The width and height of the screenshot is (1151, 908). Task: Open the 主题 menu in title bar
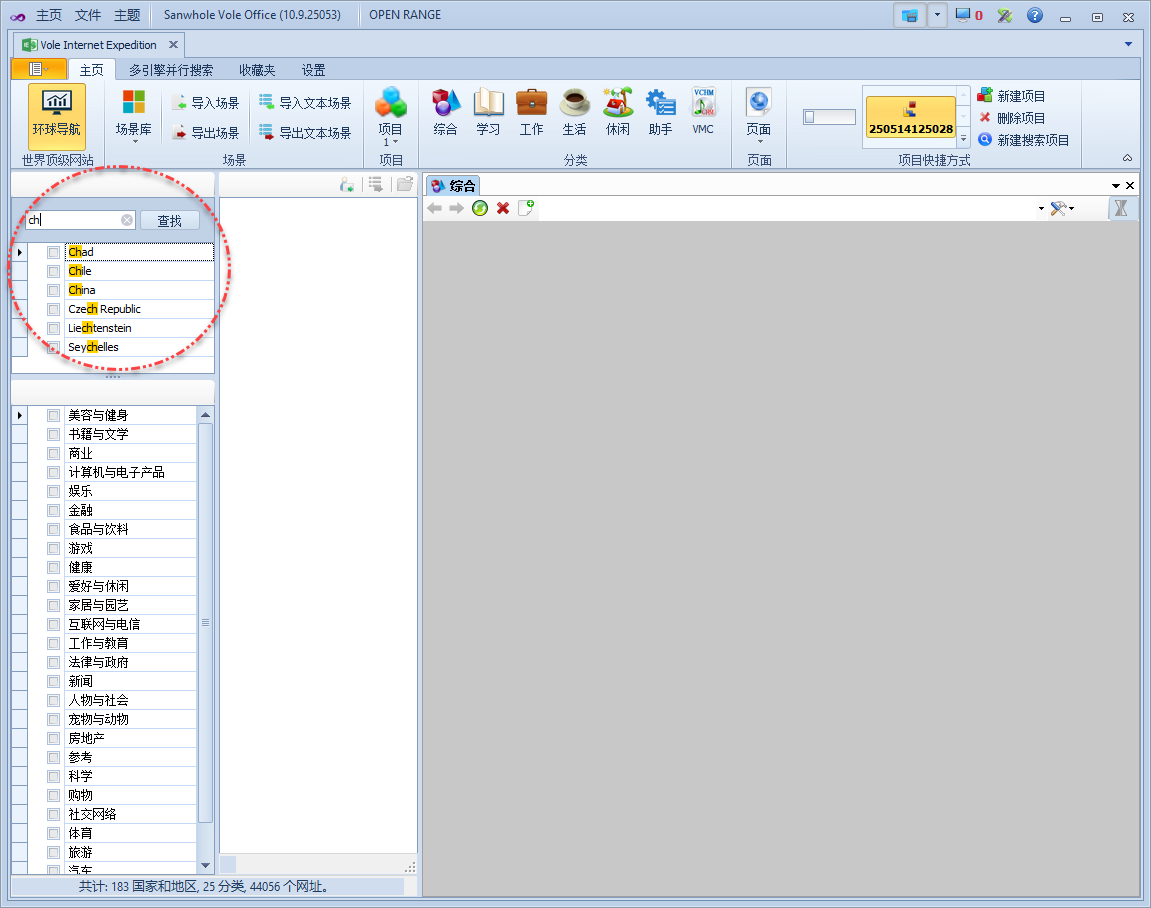click(x=127, y=15)
